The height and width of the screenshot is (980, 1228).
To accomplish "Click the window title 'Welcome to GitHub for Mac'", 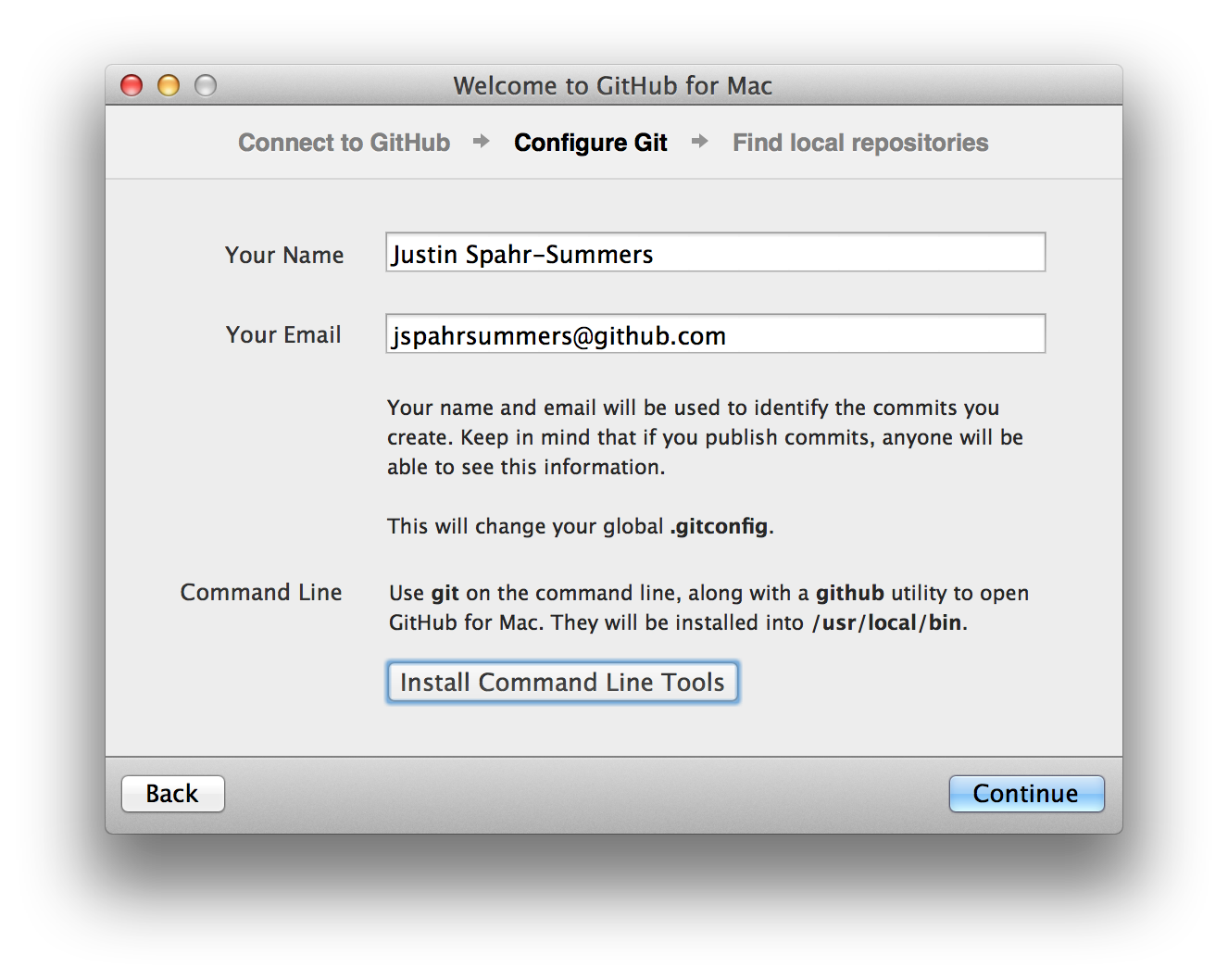I will coord(613,86).
